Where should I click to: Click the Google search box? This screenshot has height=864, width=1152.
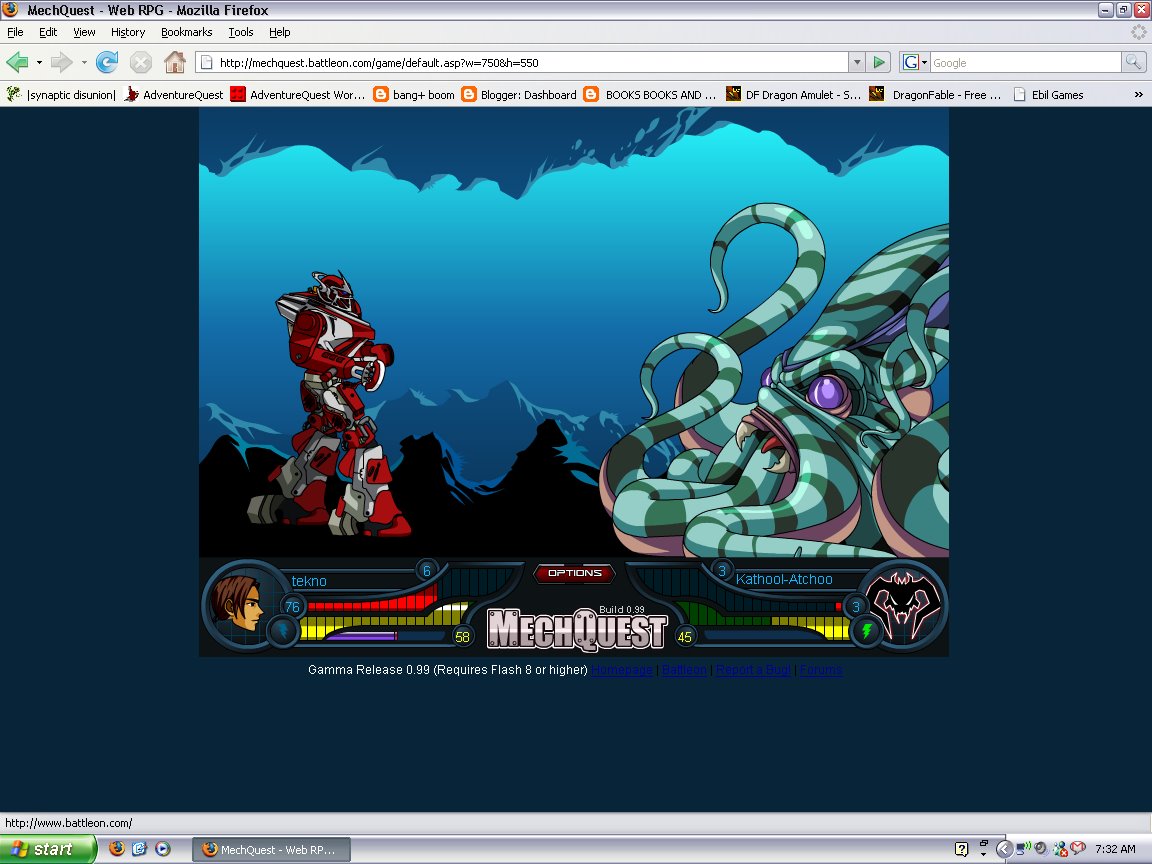pos(1025,62)
